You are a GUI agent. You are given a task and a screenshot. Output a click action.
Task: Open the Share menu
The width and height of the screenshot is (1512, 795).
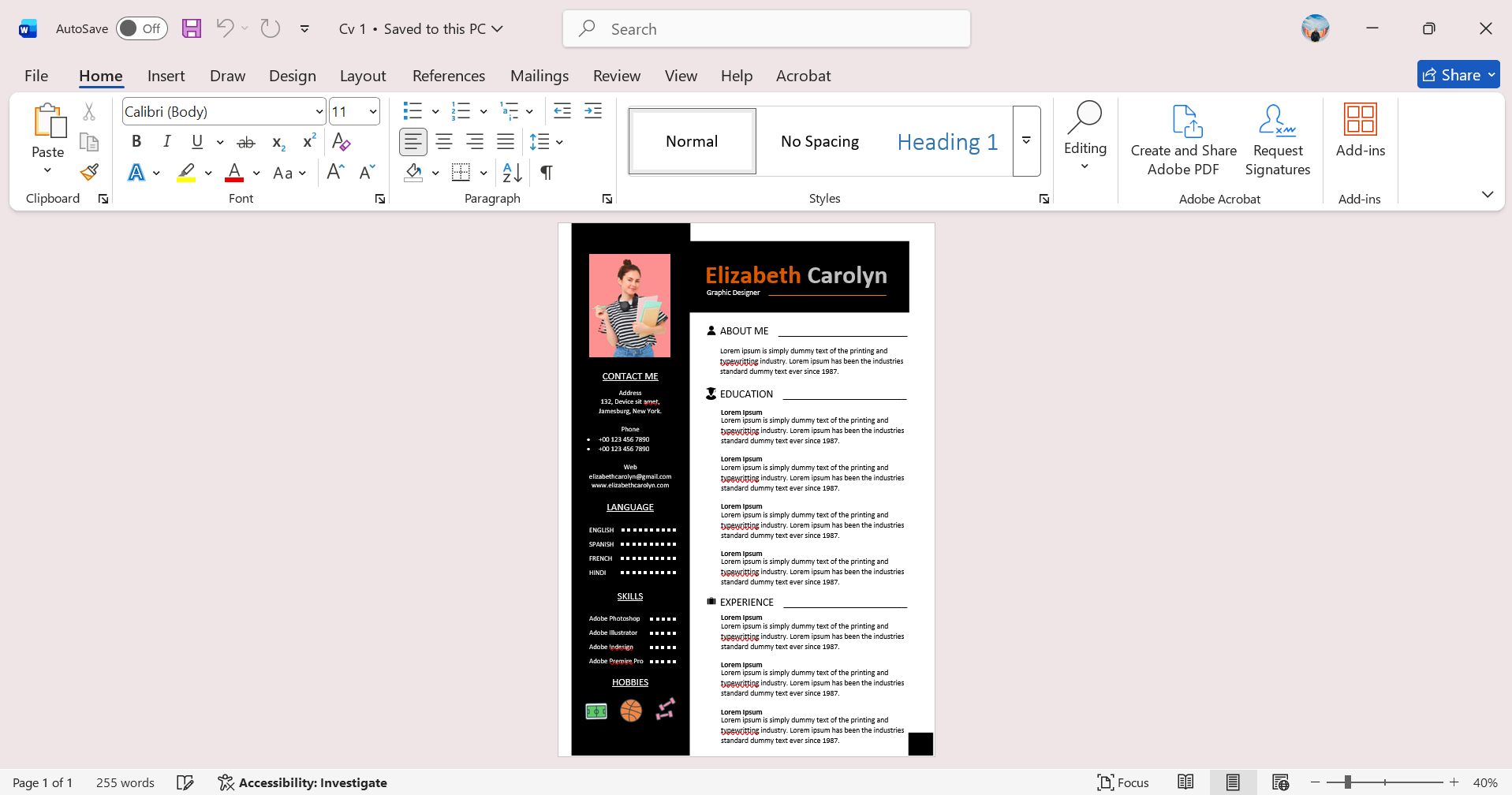tap(1457, 74)
